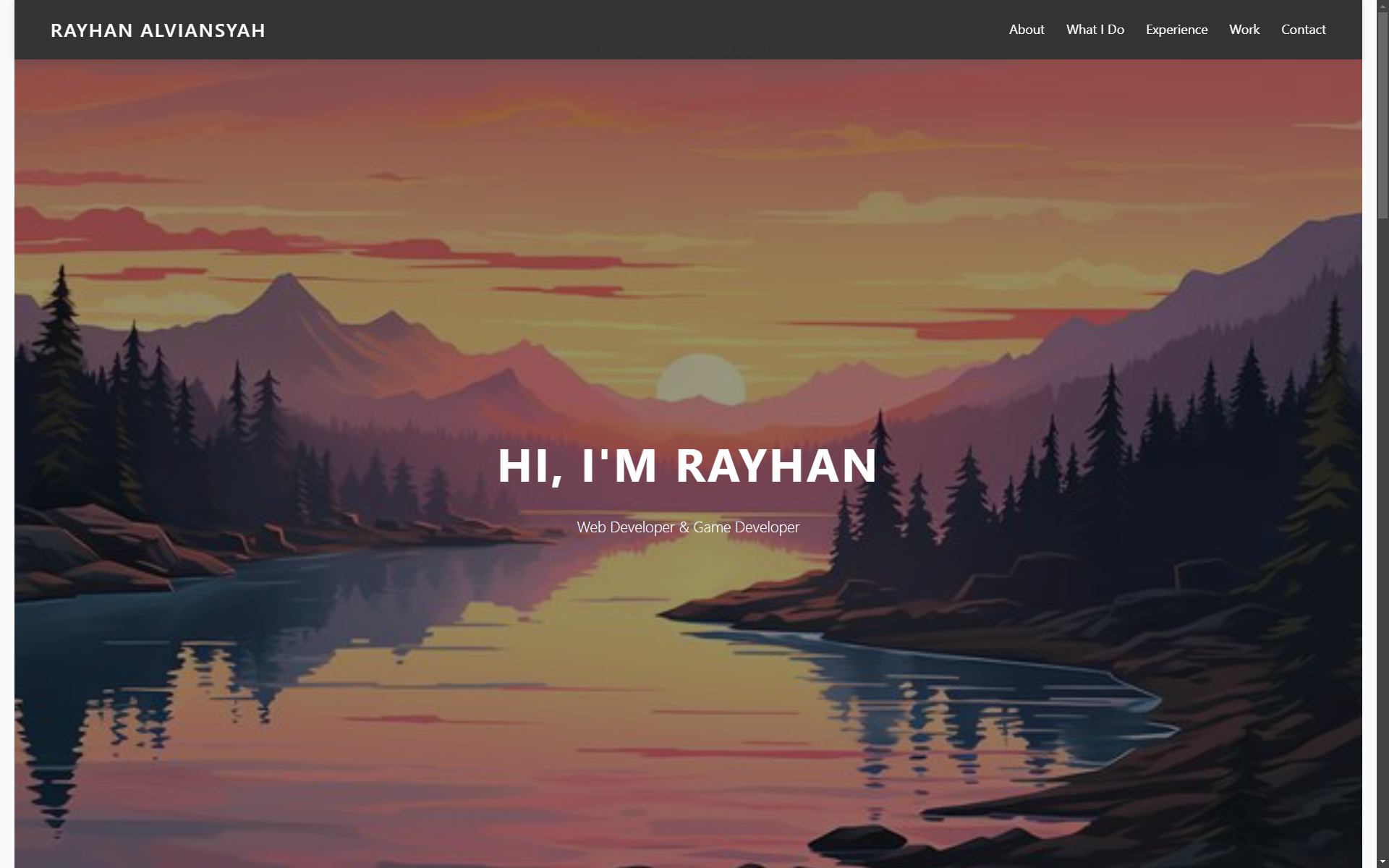Open the About navigation link
Screen dimensions: 1389x868
click(x=1026, y=30)
